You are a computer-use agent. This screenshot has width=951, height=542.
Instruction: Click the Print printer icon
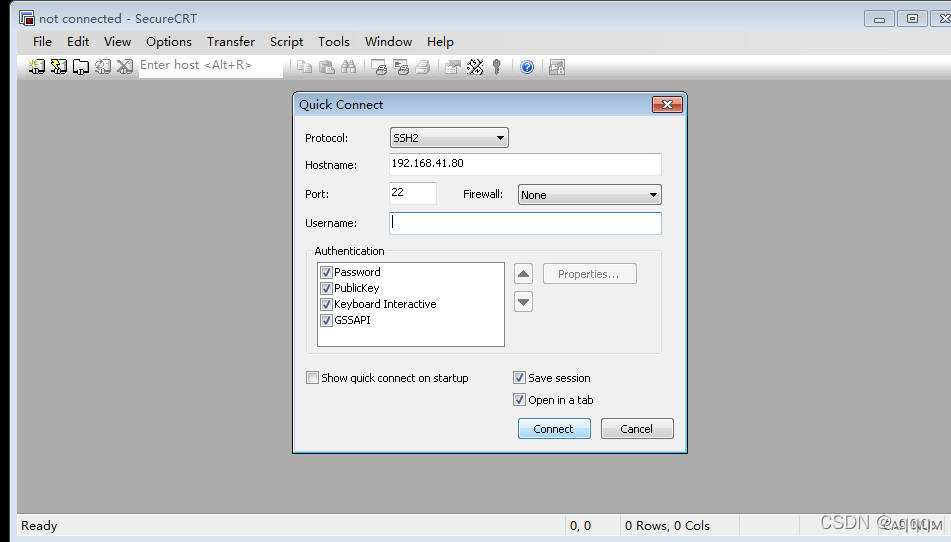tap(423, 67)
